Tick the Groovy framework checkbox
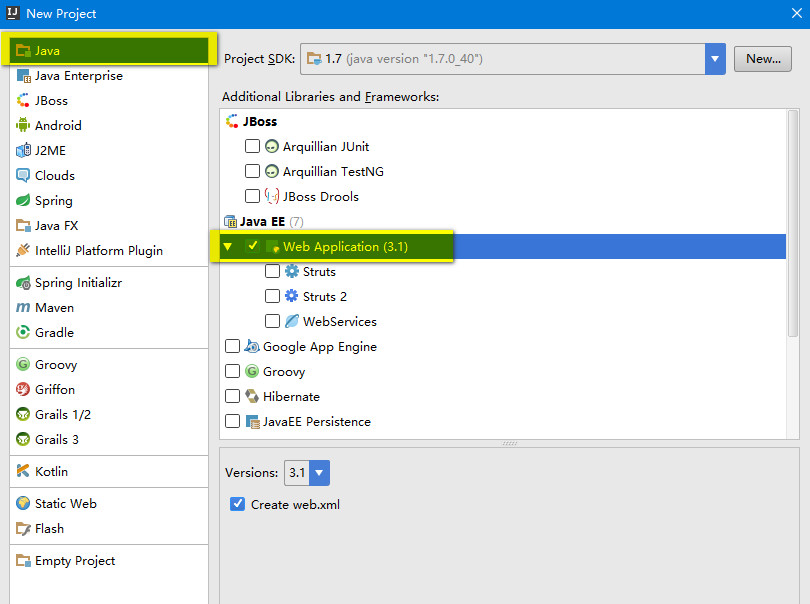This screenshot has height=604, width=810. click(232, 371)
